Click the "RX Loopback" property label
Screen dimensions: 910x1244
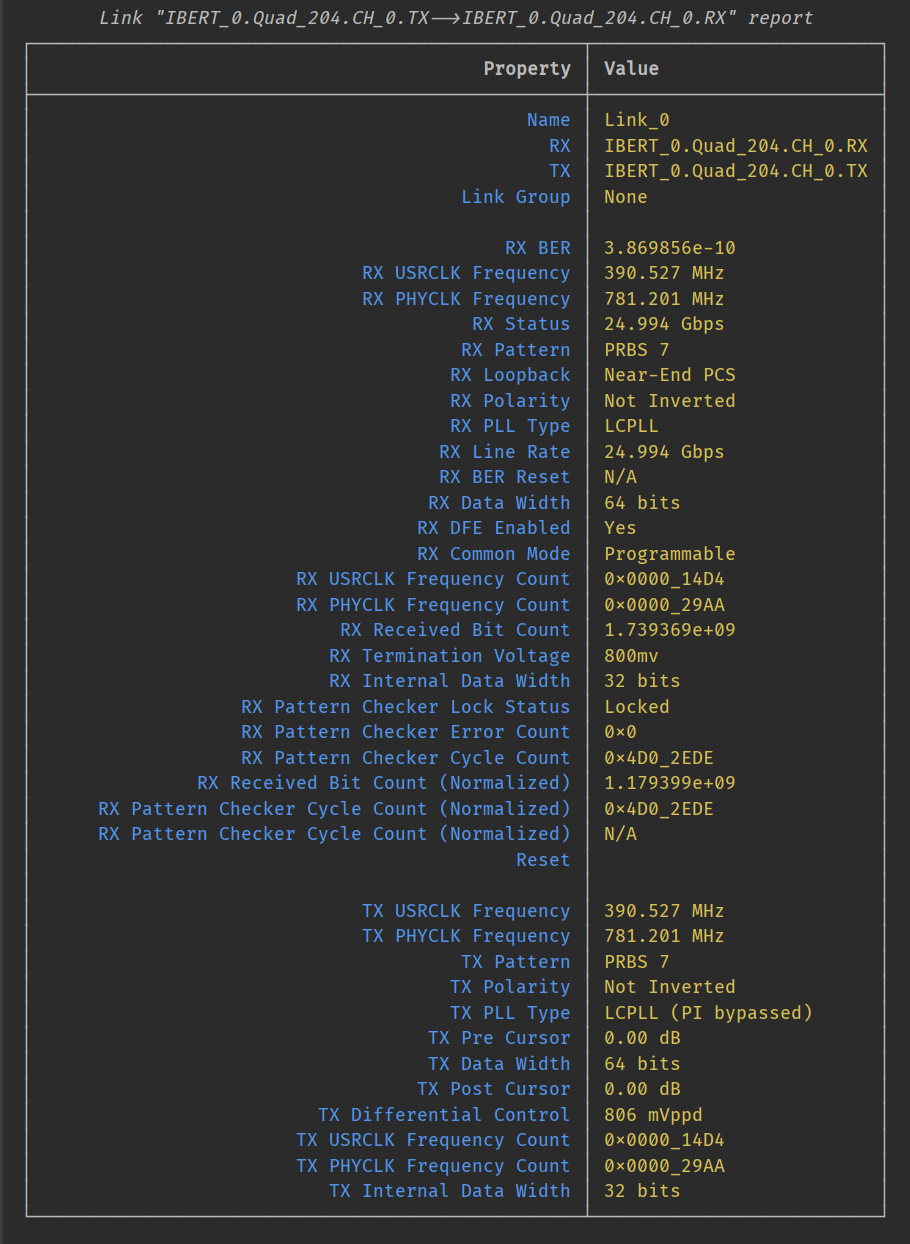tap(510, 375)
